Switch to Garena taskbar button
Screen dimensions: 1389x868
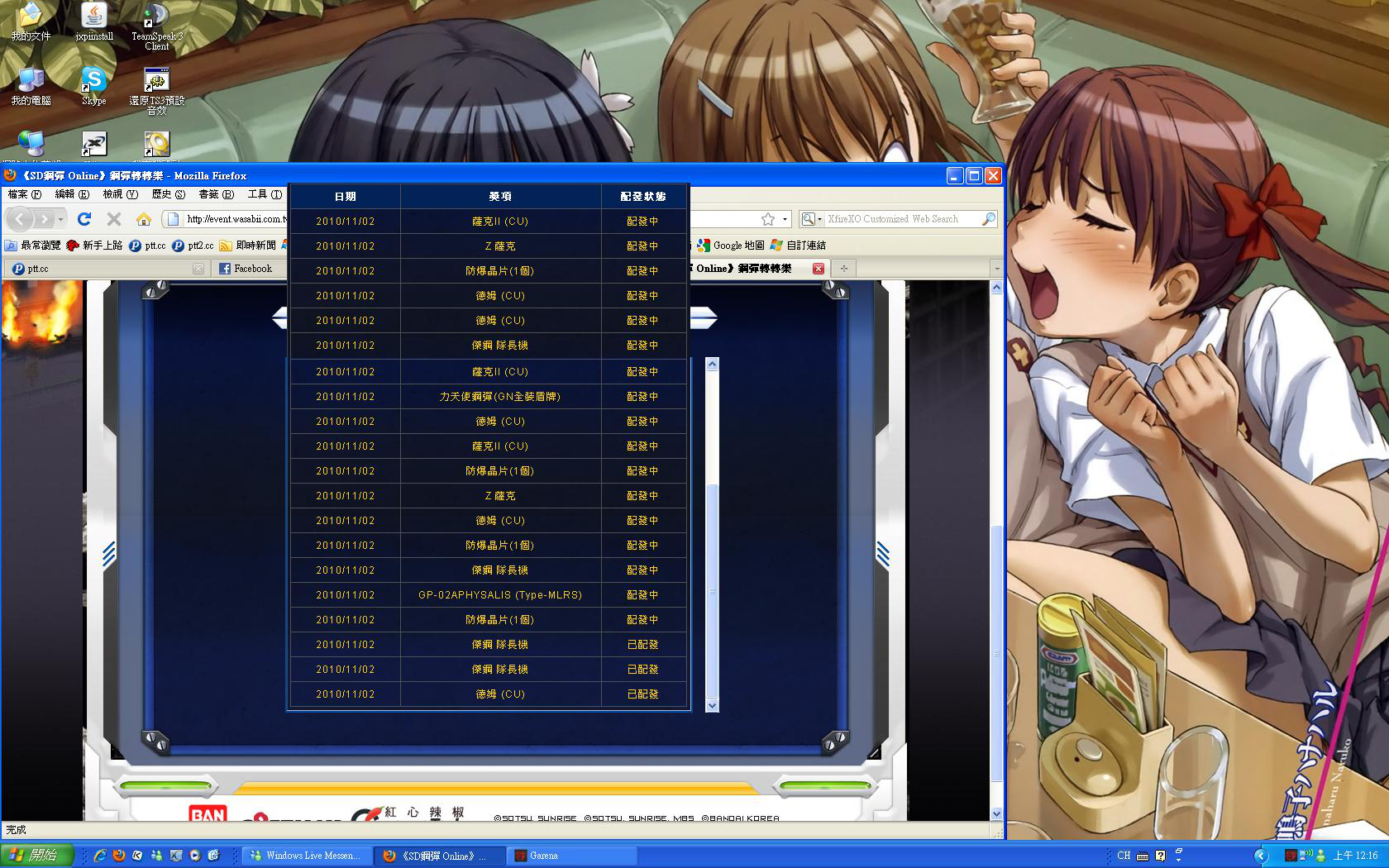click(572, 856)
